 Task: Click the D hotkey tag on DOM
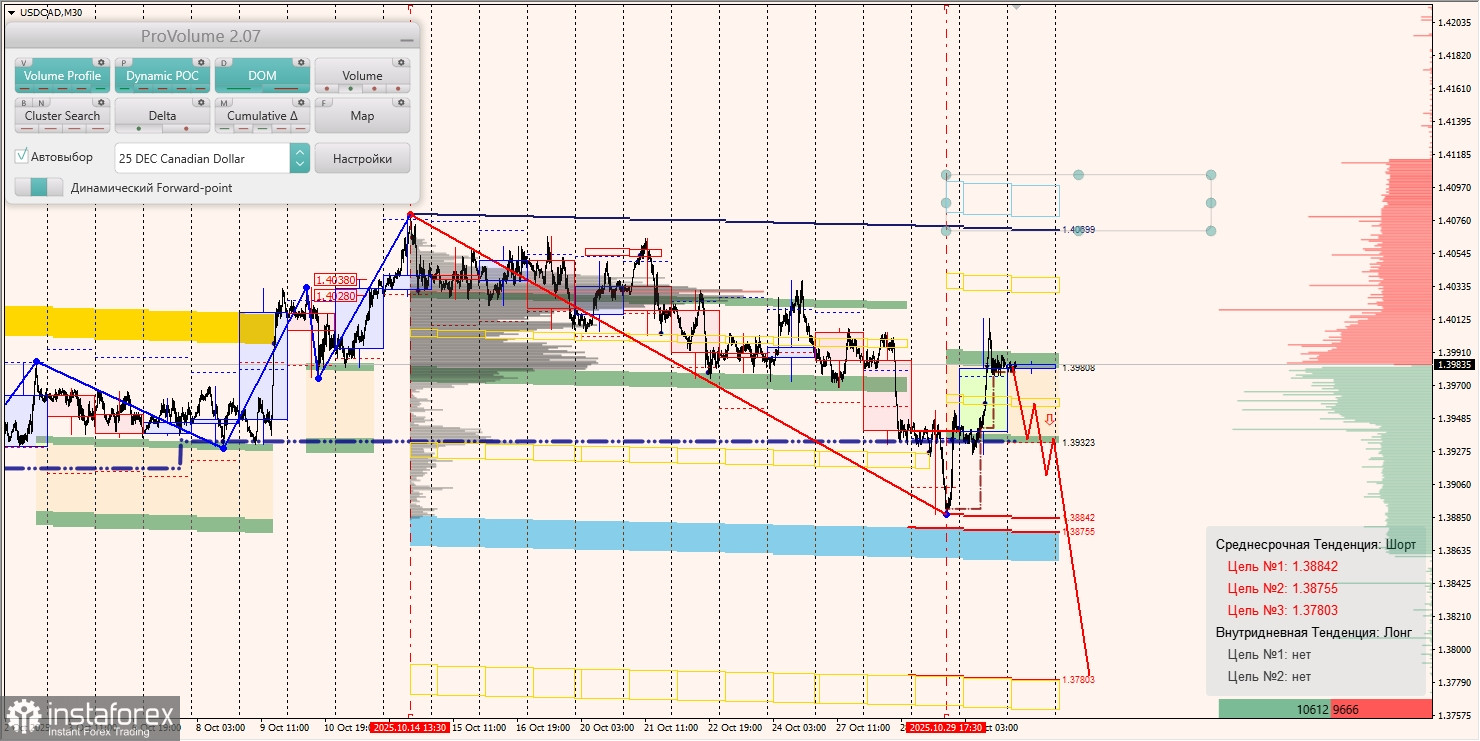click(225, 62)
